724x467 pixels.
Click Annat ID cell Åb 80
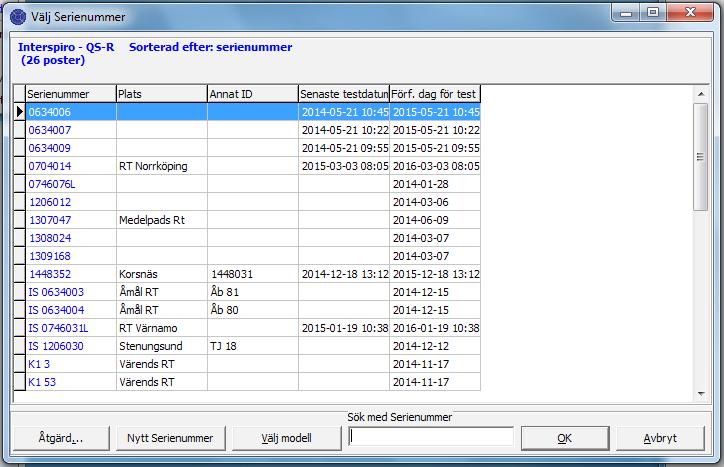[x=253, y=310]
